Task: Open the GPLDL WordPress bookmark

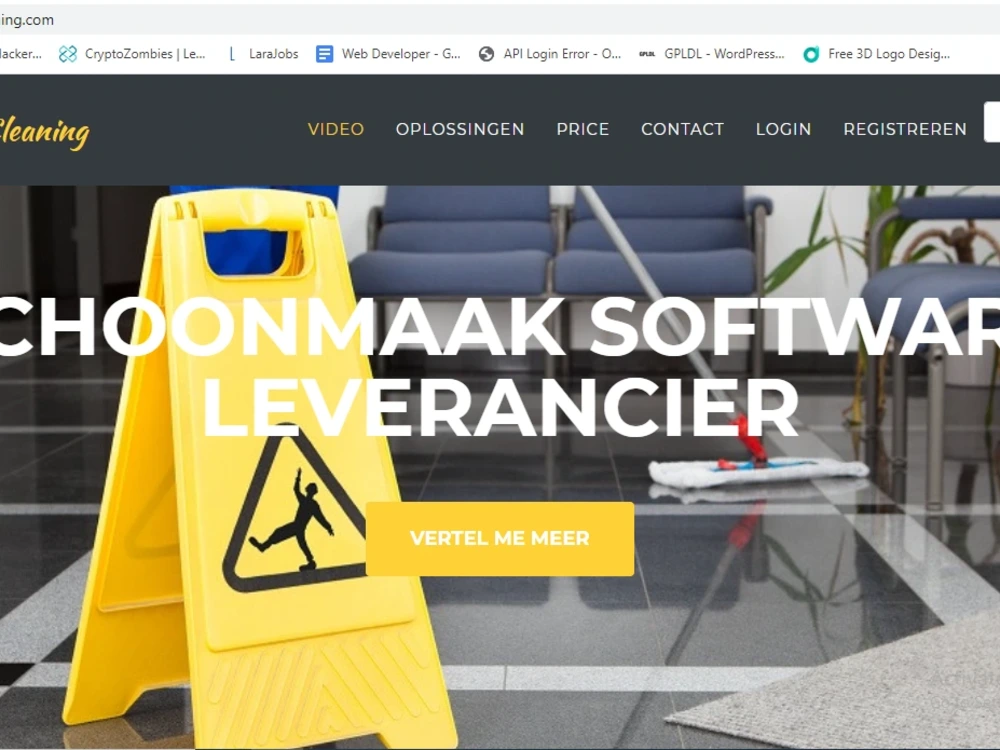Action: point(711,54)
